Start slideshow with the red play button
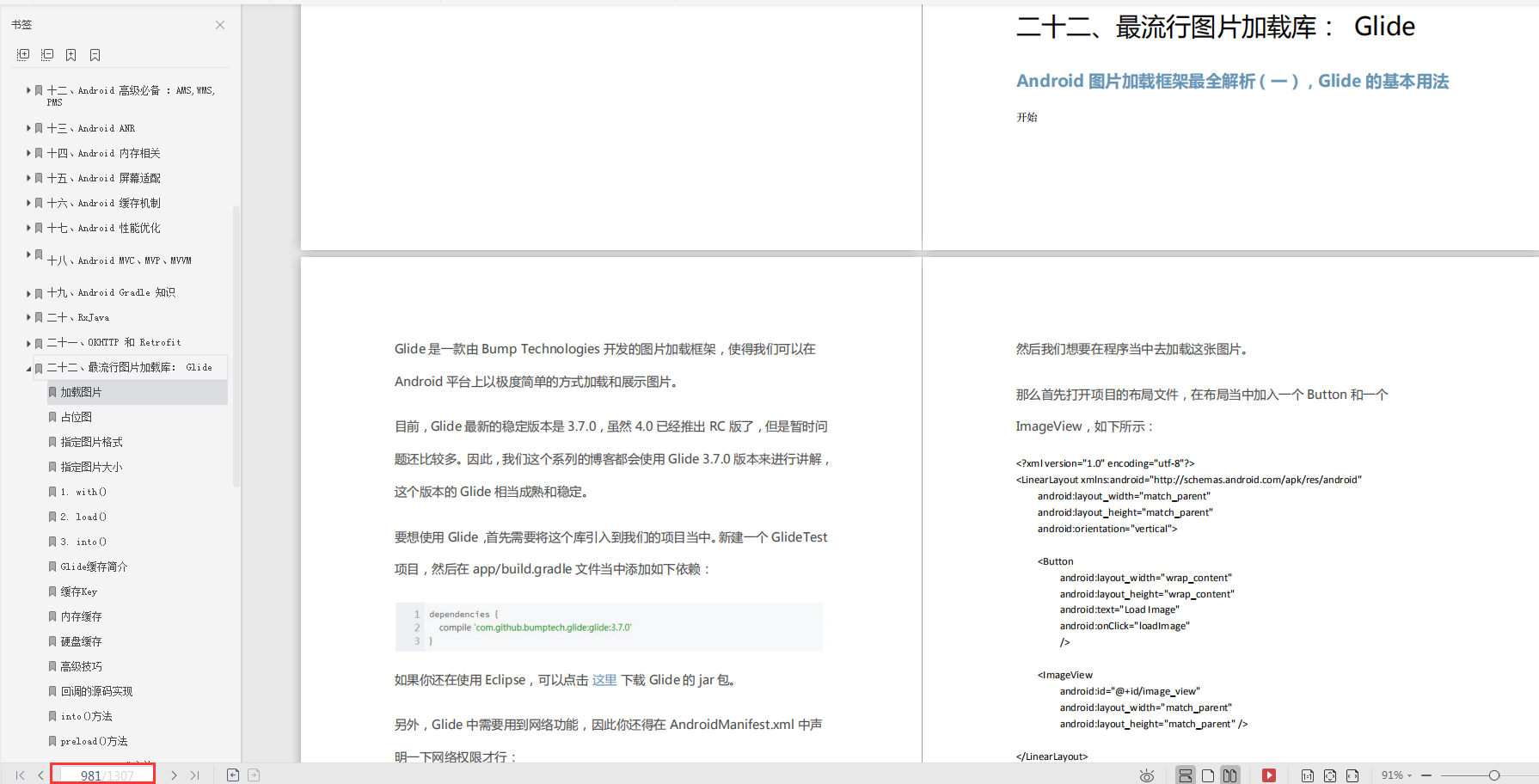The height and width of the screenshot is (784, 1539). (x=1269, y=775)
